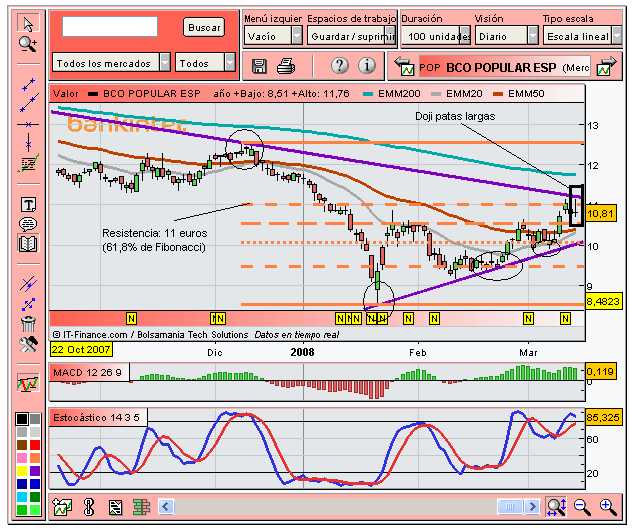Viewport: 632px width, 530px height.
Task: Pick the yellow color swatch
Action: point(22,470)
